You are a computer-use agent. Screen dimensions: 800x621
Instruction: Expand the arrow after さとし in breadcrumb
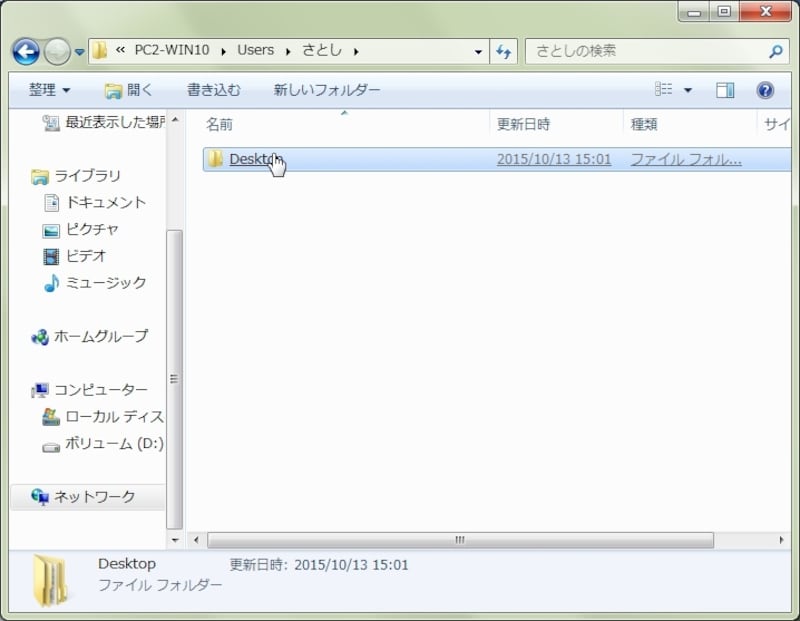(356, 51)
